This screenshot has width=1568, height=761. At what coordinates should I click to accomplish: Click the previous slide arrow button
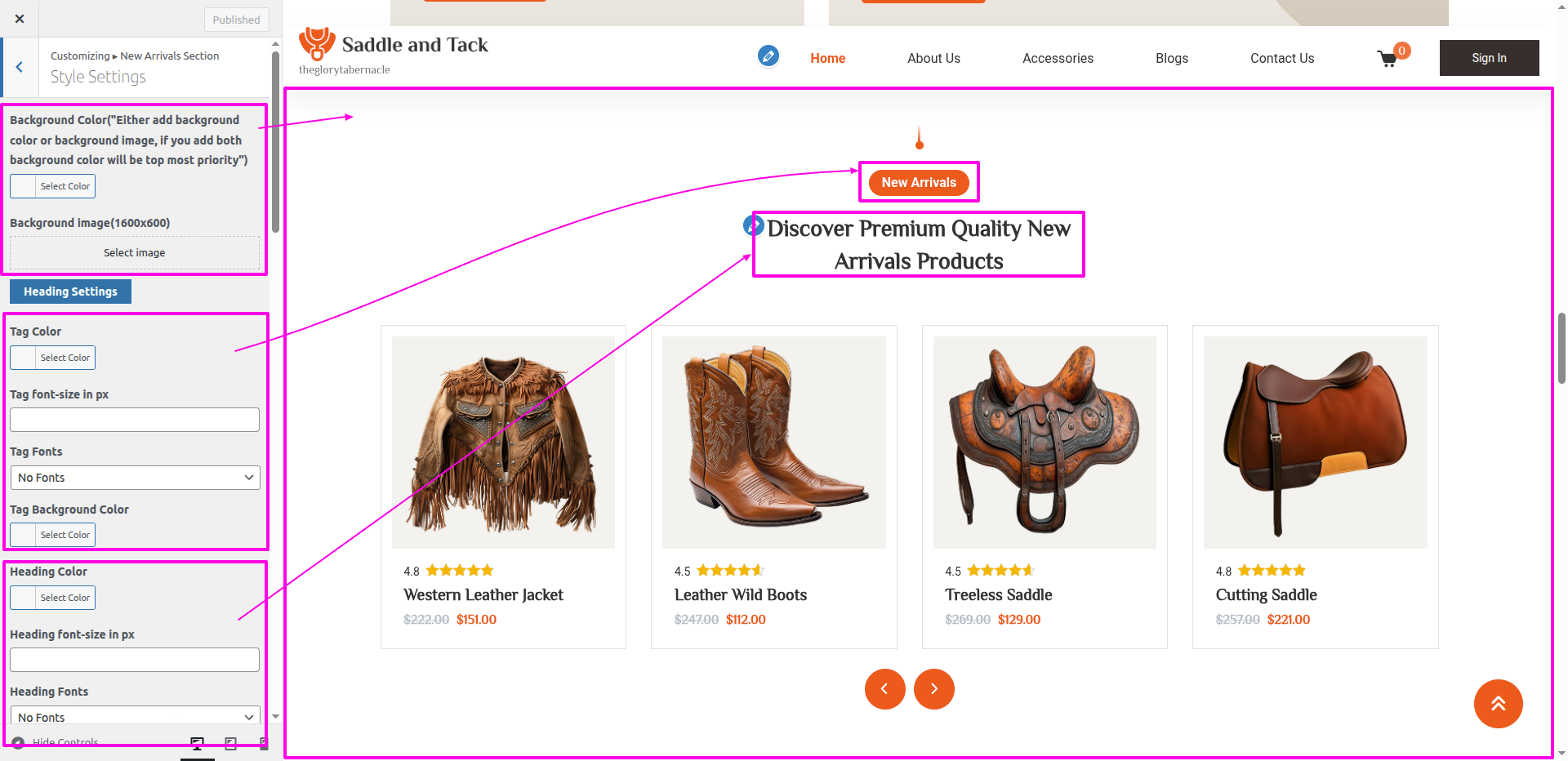pyautogui.click(x=884, y=689)
